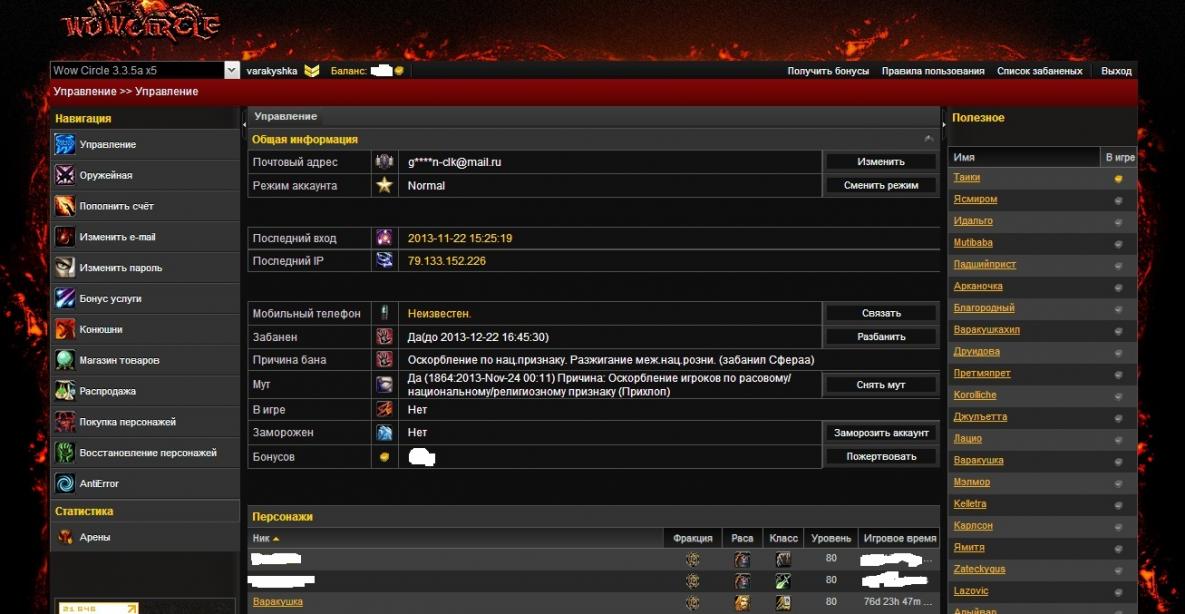Click the Заморозить аккаунт button

tap(880, 433)
